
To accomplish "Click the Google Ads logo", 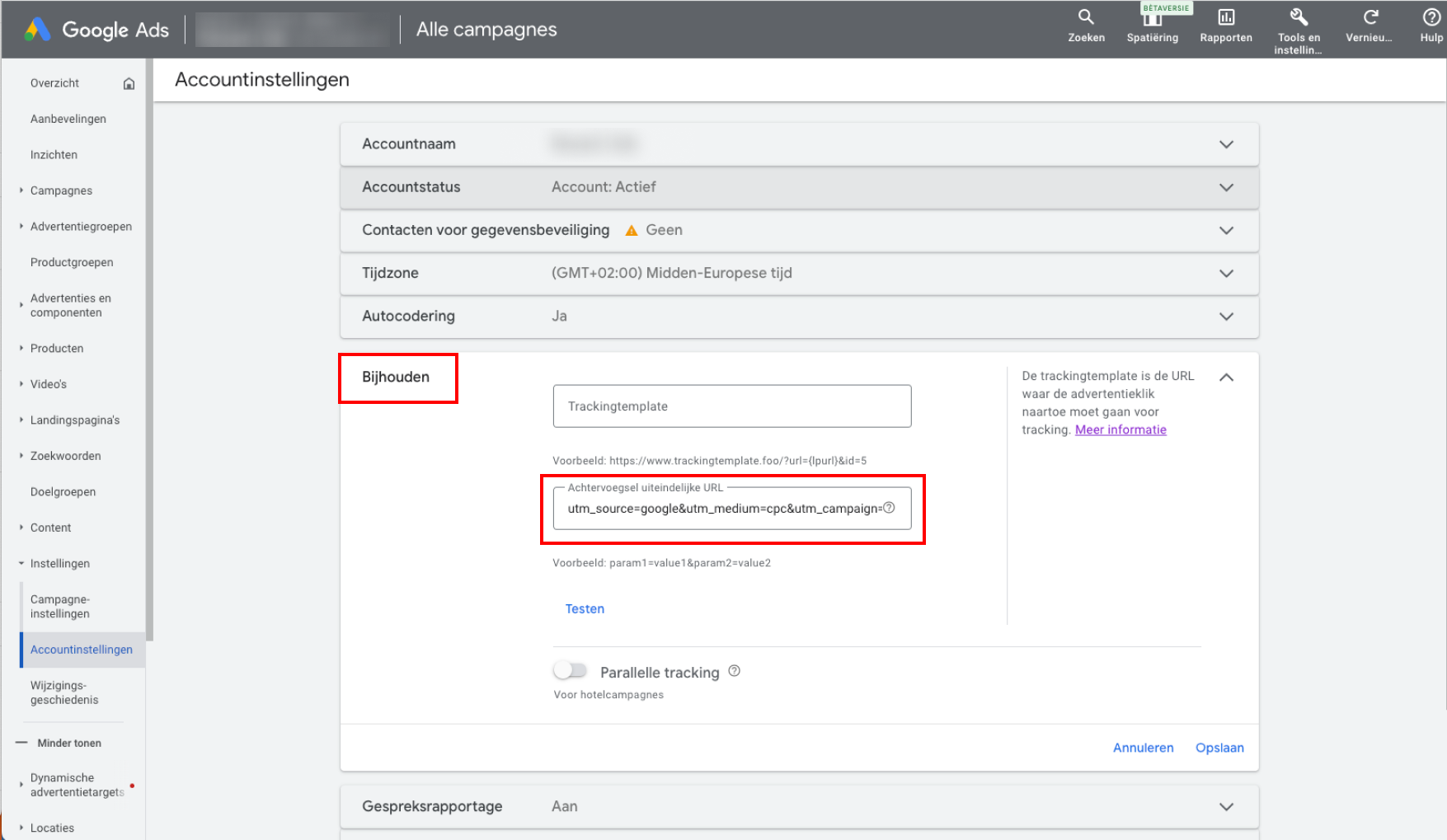I will 96,30.
